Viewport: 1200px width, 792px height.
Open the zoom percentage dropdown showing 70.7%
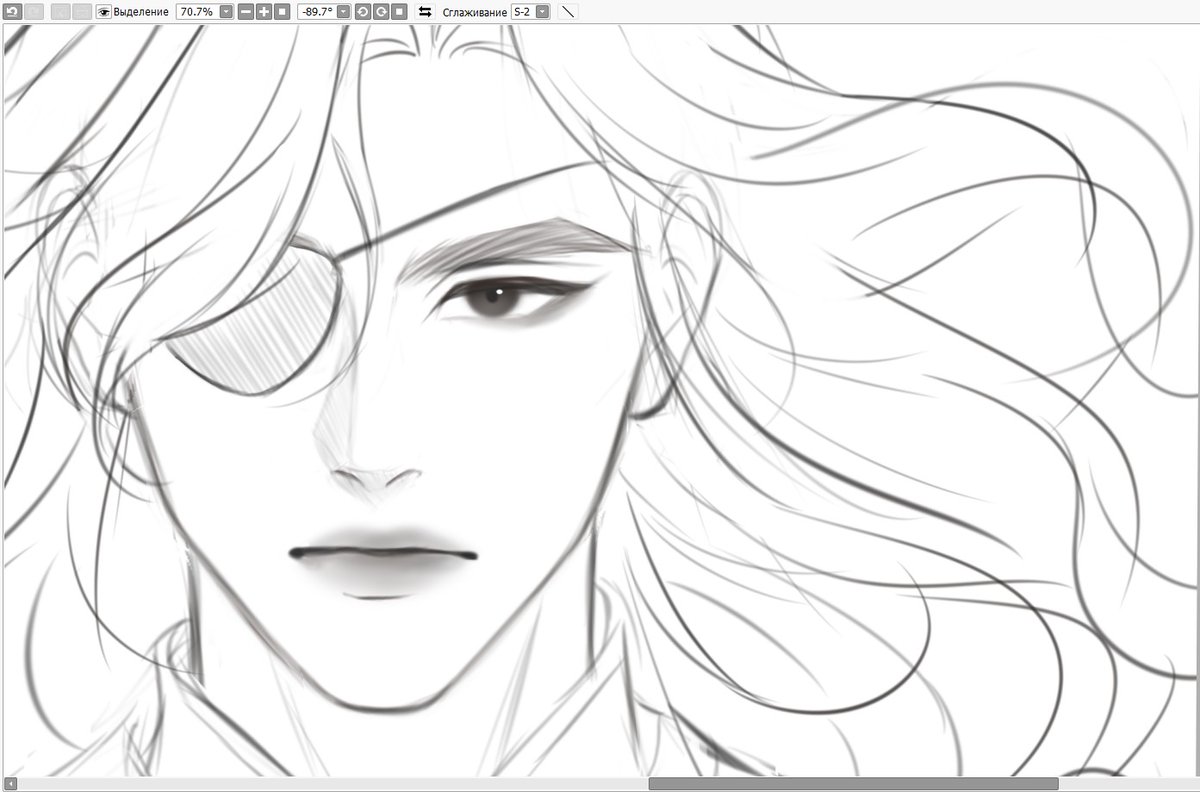(x=225, y=12)
